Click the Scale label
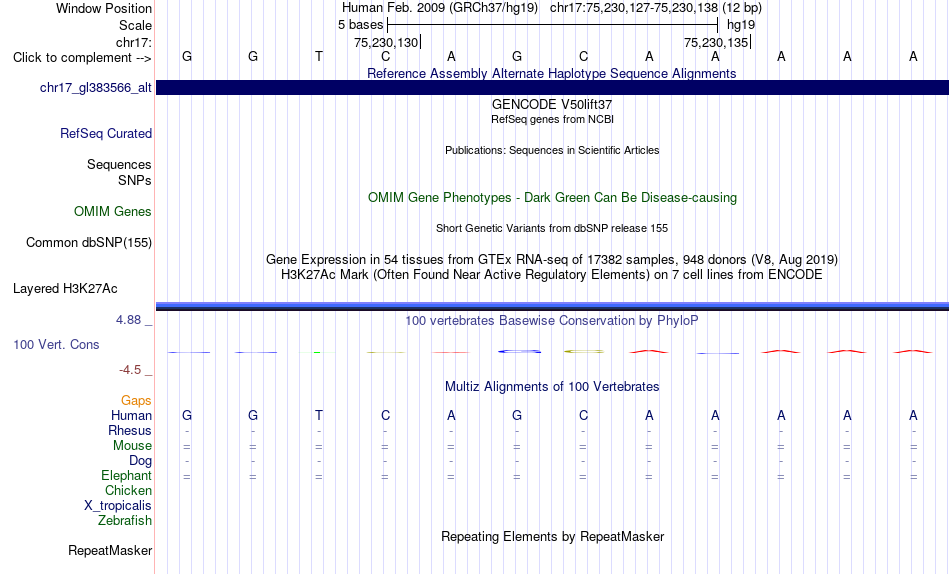 tap(135, 25)
